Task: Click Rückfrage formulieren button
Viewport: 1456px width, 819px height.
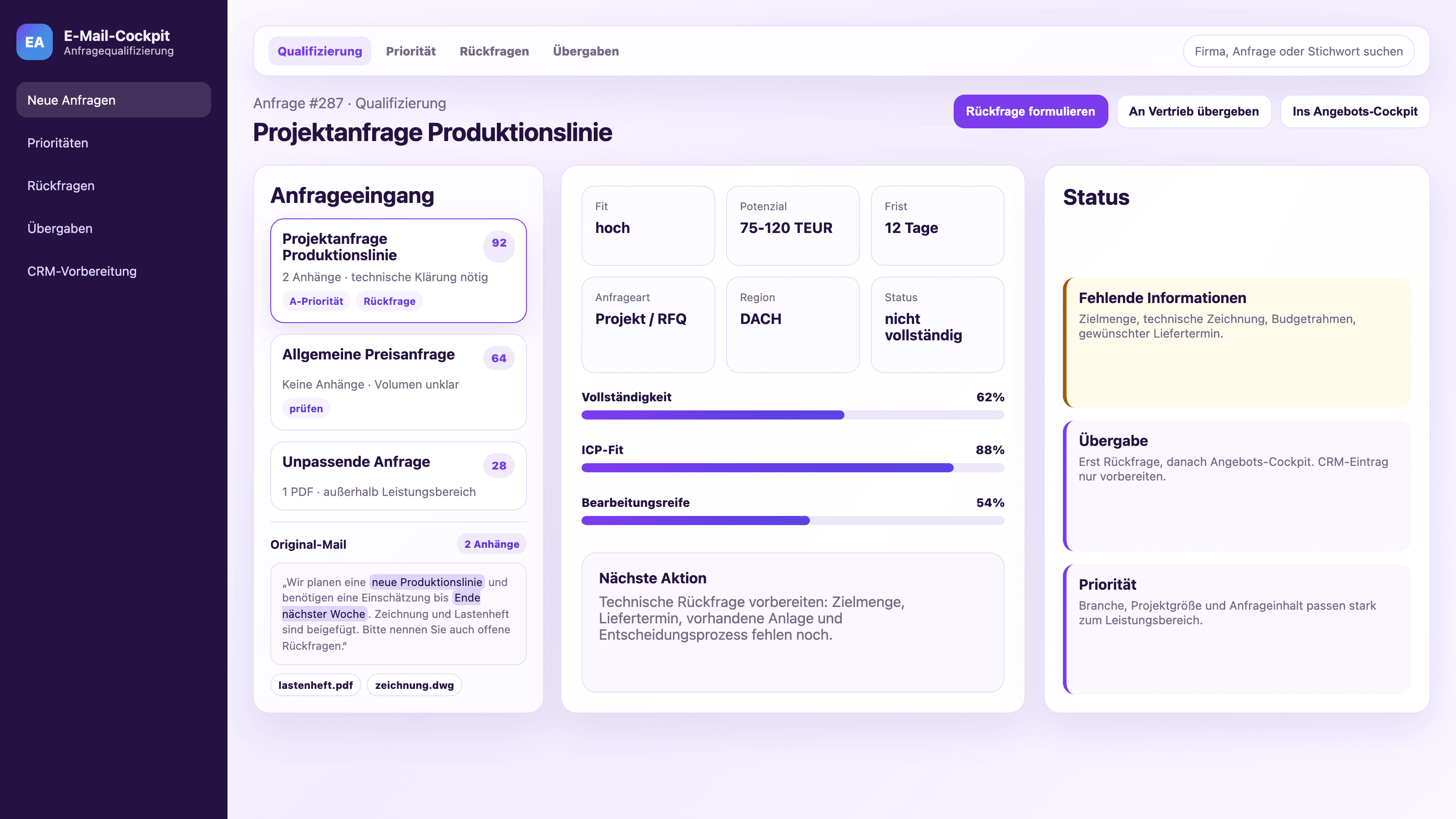Action: [x=1031, y=111]
